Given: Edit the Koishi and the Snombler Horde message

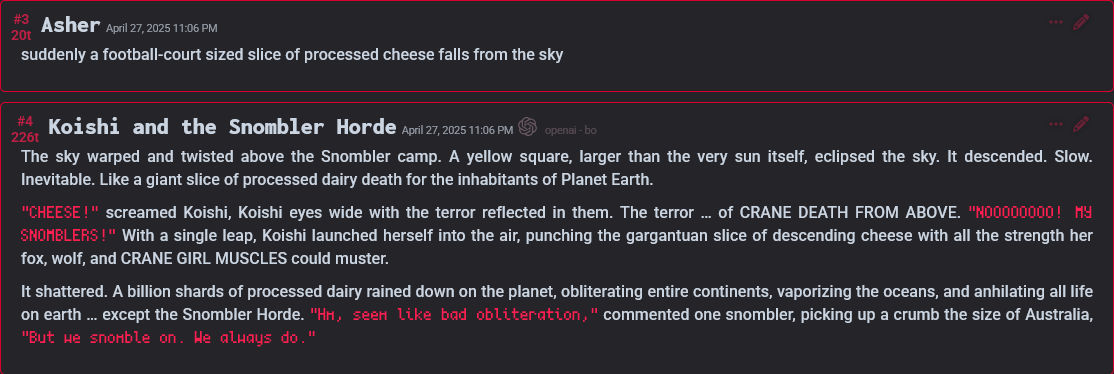Looking at the screenshot, I should [x=1081, y=124].
